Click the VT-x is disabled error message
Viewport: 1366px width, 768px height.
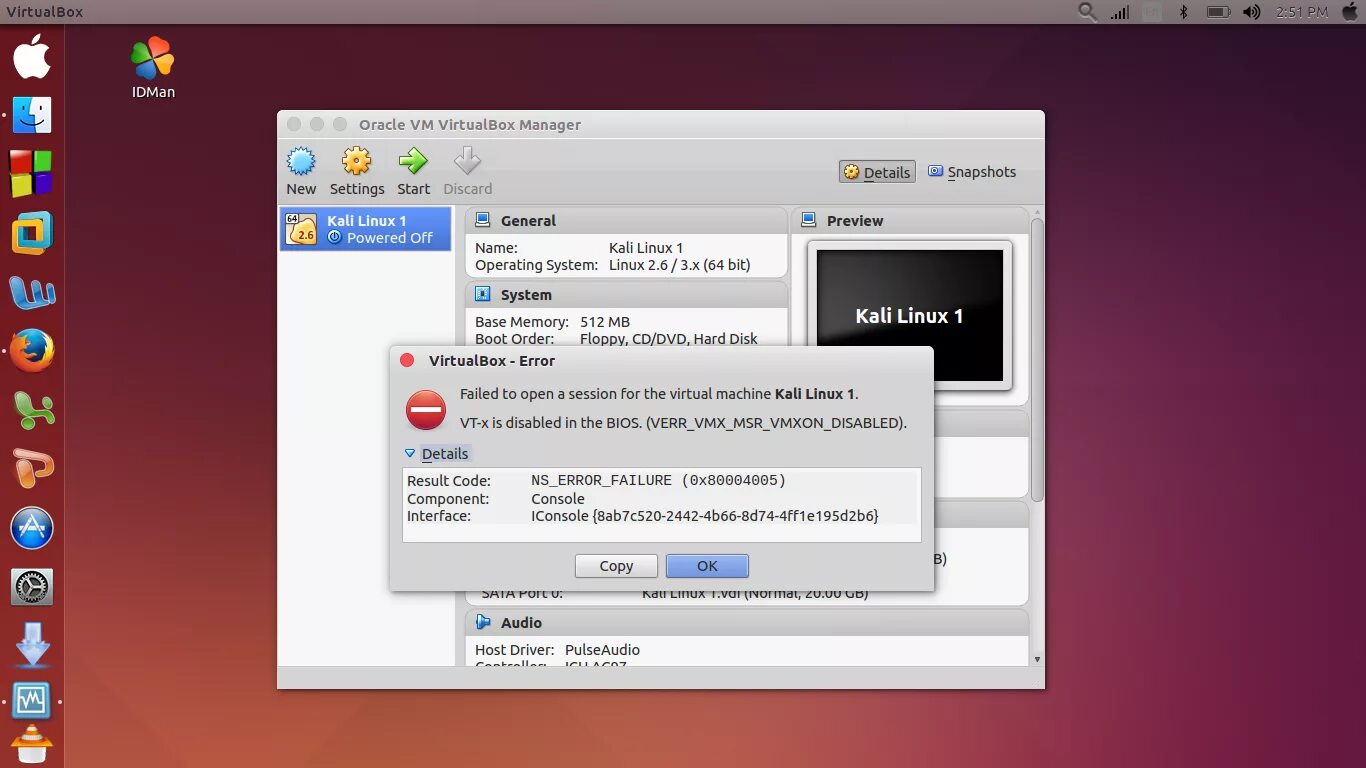(683, 422)
